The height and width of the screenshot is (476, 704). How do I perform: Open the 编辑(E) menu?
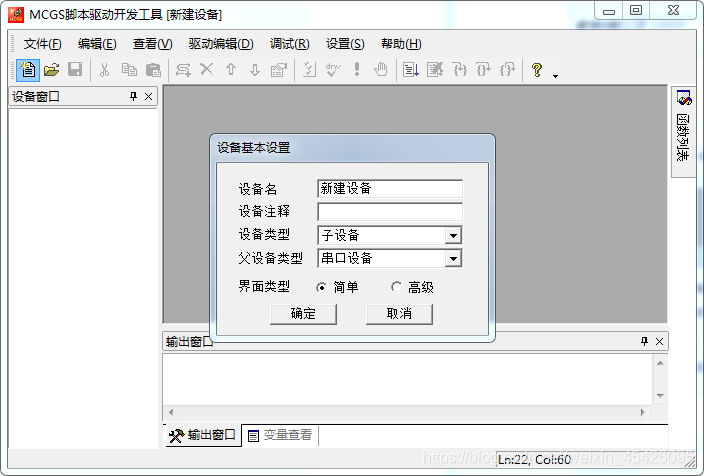(x=97, y=44)
